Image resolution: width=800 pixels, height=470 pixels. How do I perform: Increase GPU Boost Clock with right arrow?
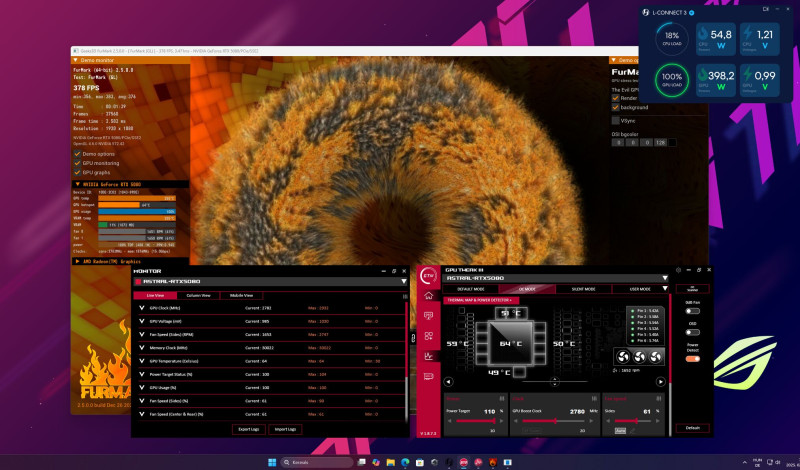coord(592,421)
